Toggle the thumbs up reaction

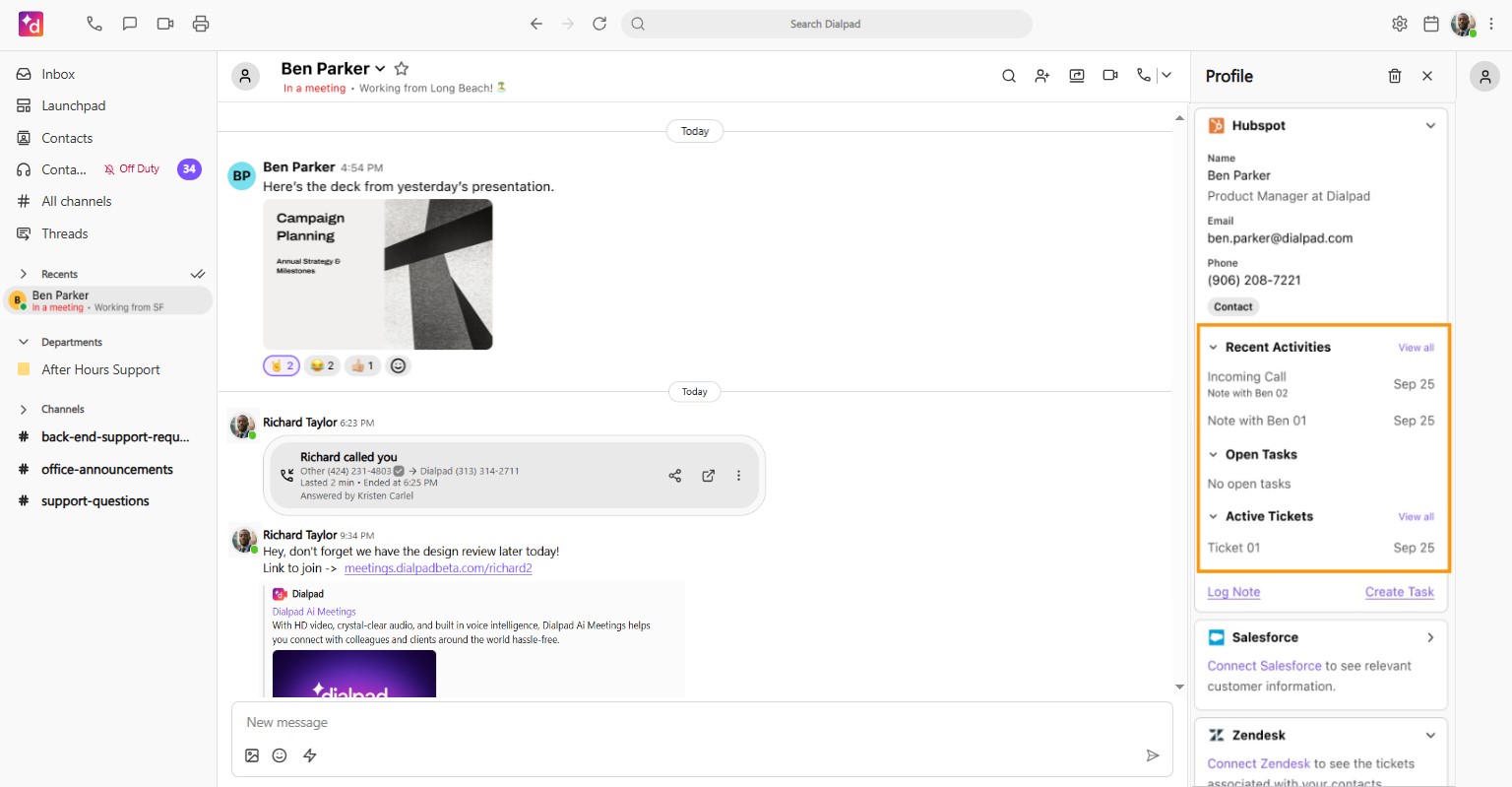tap(362, 365)
